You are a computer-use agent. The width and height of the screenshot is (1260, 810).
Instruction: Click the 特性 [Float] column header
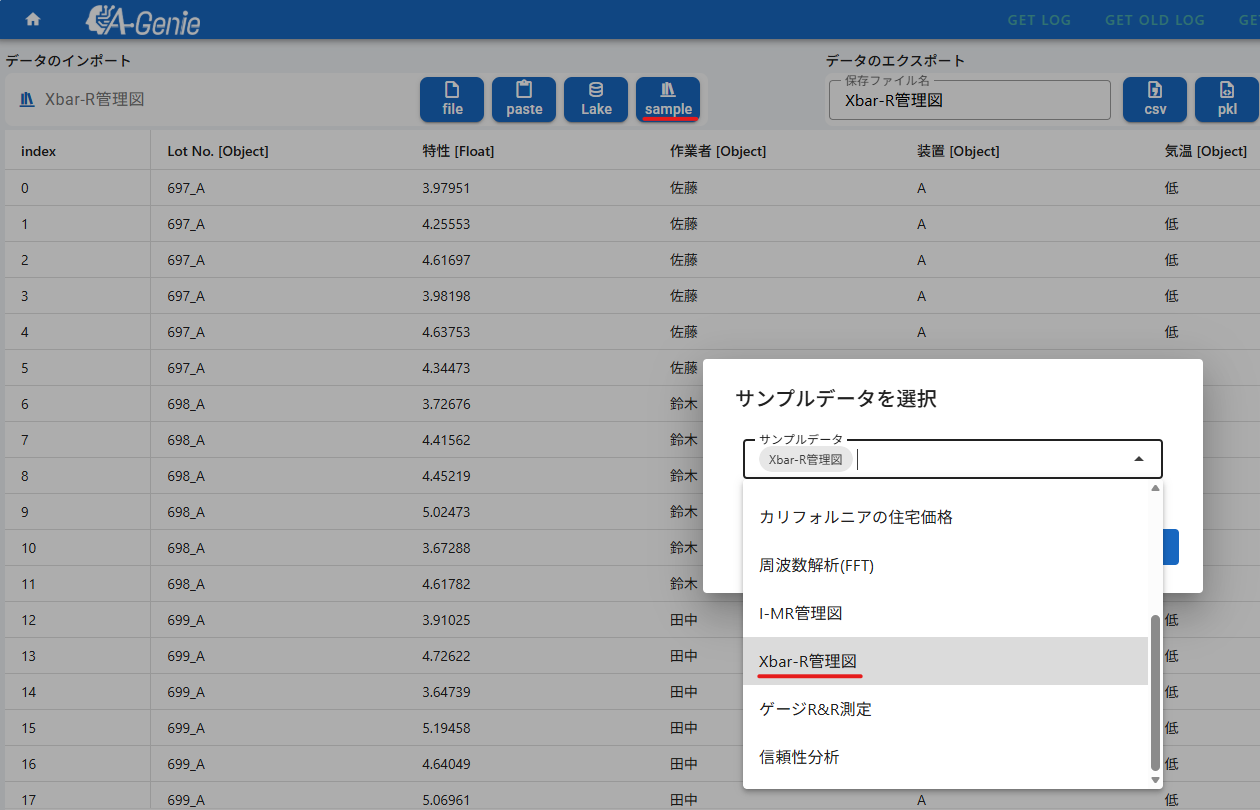click(x=458, y=151)
